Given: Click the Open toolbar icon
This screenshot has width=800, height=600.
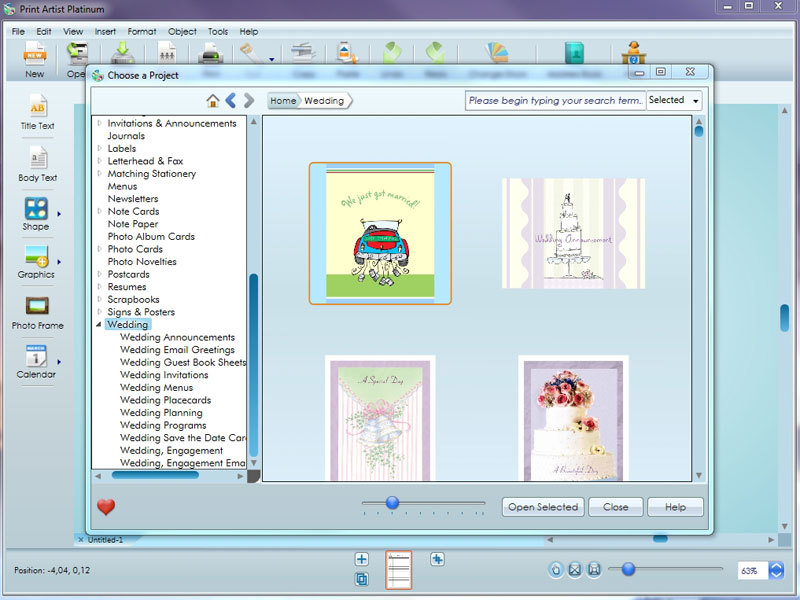Looking at the screenshot, I should coord(78,59).
